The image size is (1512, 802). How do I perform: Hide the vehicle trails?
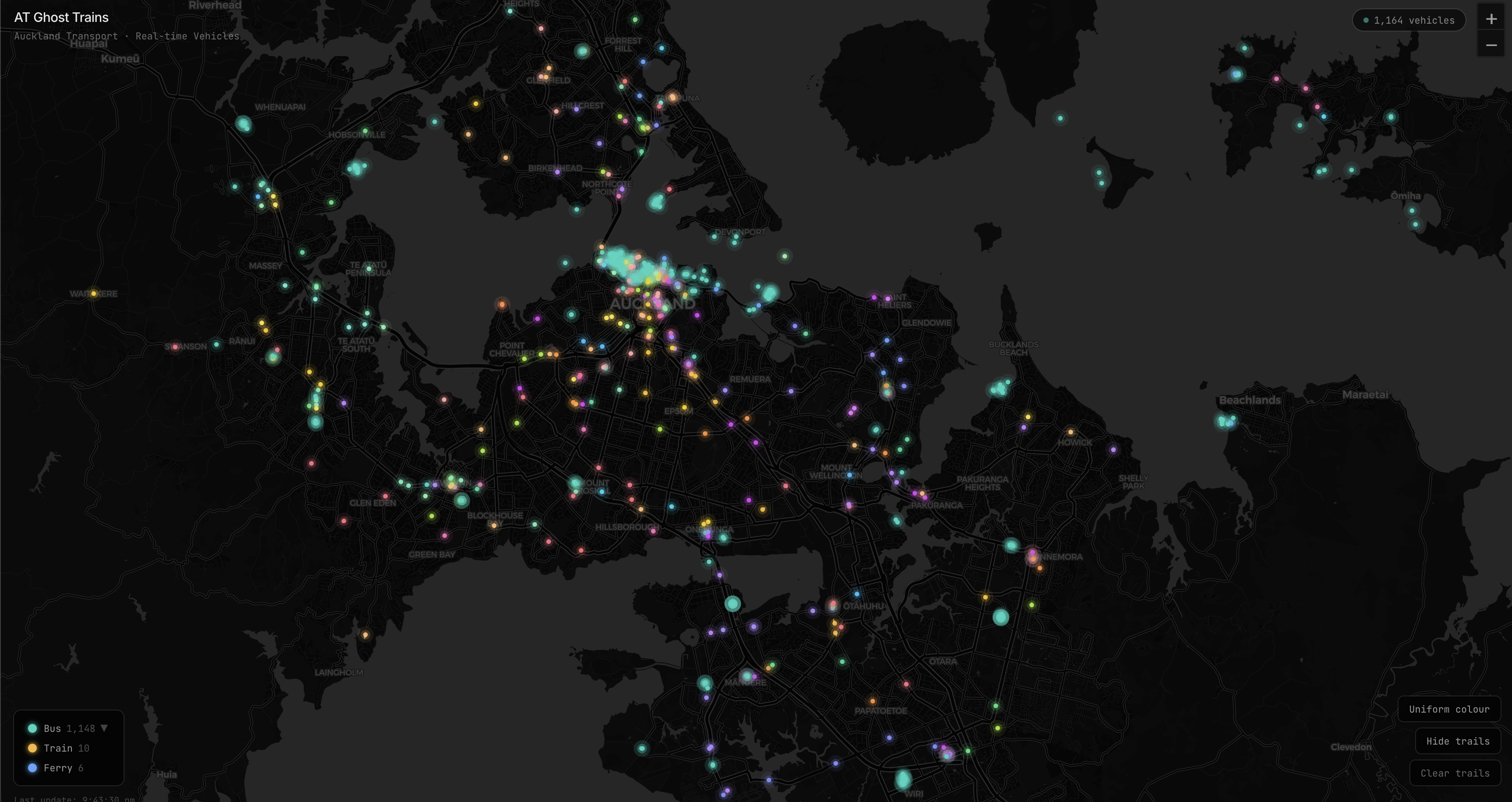click(x=1458, y=741)
